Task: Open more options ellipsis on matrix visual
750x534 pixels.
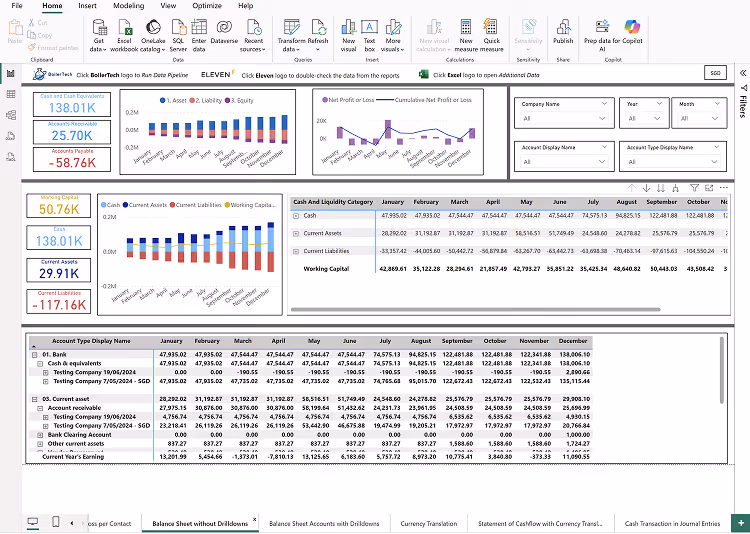Action: [x=723, y=188]
